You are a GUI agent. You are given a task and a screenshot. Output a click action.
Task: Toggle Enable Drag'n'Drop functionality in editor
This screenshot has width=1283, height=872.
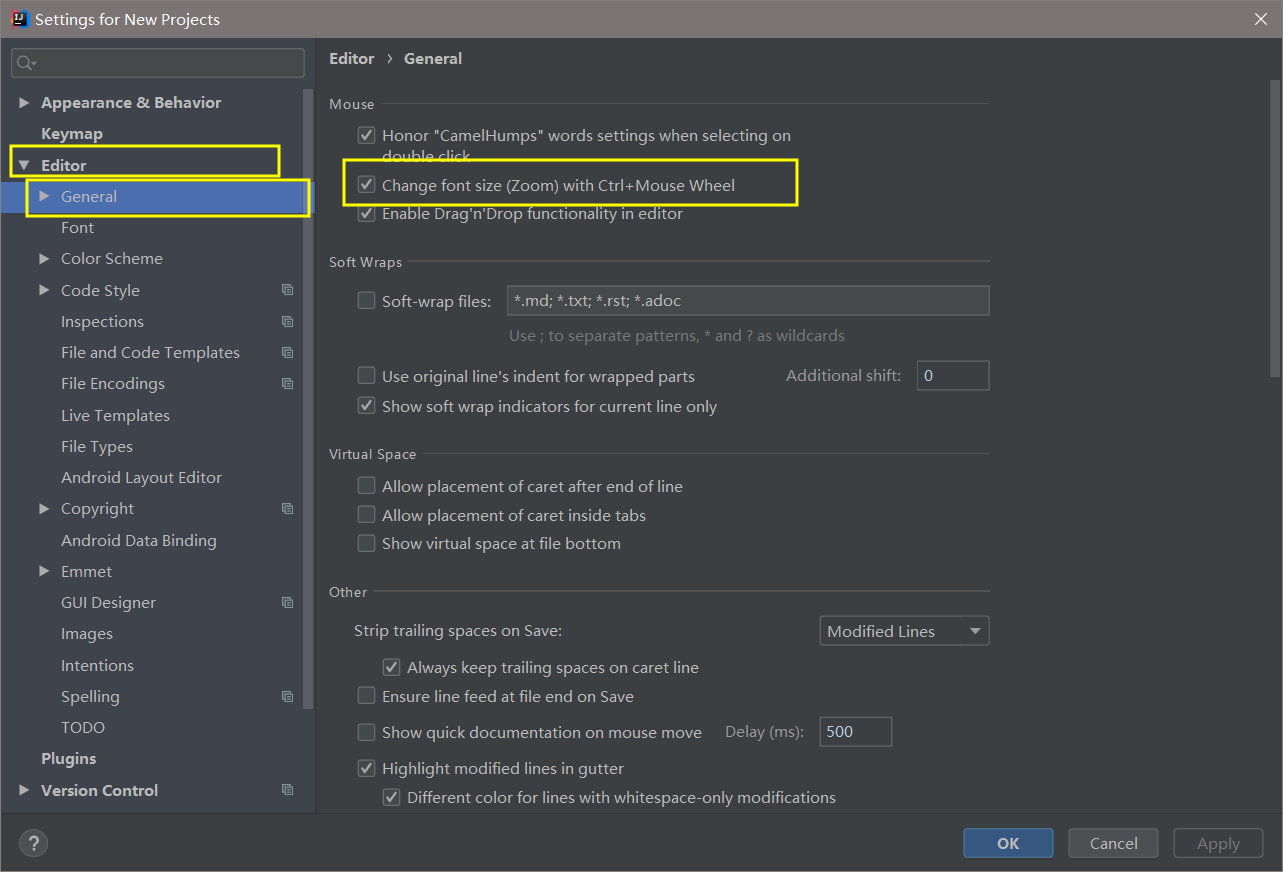[366, 213]
